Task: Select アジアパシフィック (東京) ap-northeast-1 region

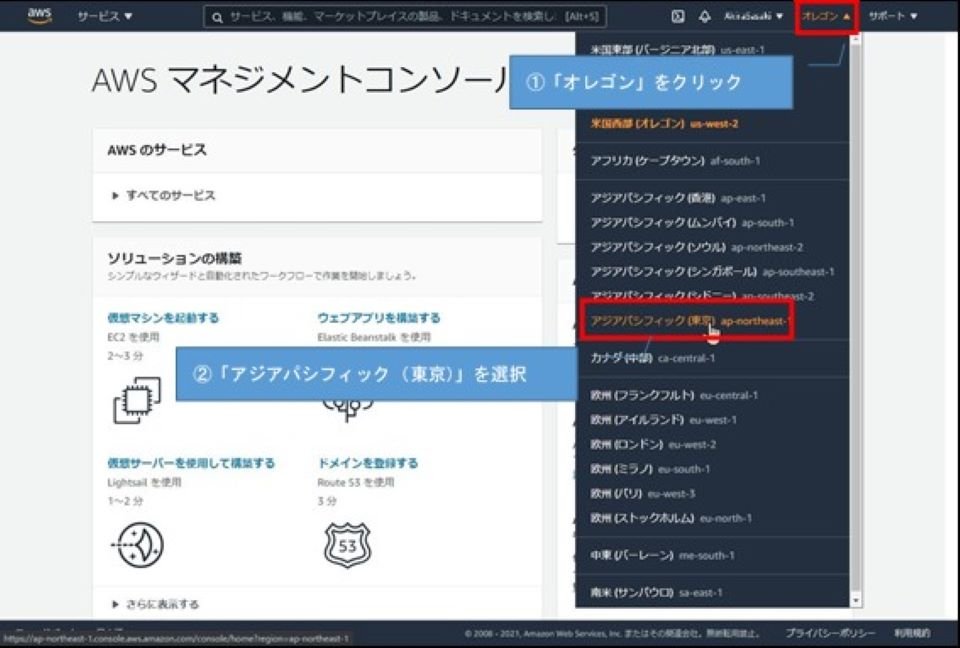Action: pyautogui.click(x=689, y=320)
